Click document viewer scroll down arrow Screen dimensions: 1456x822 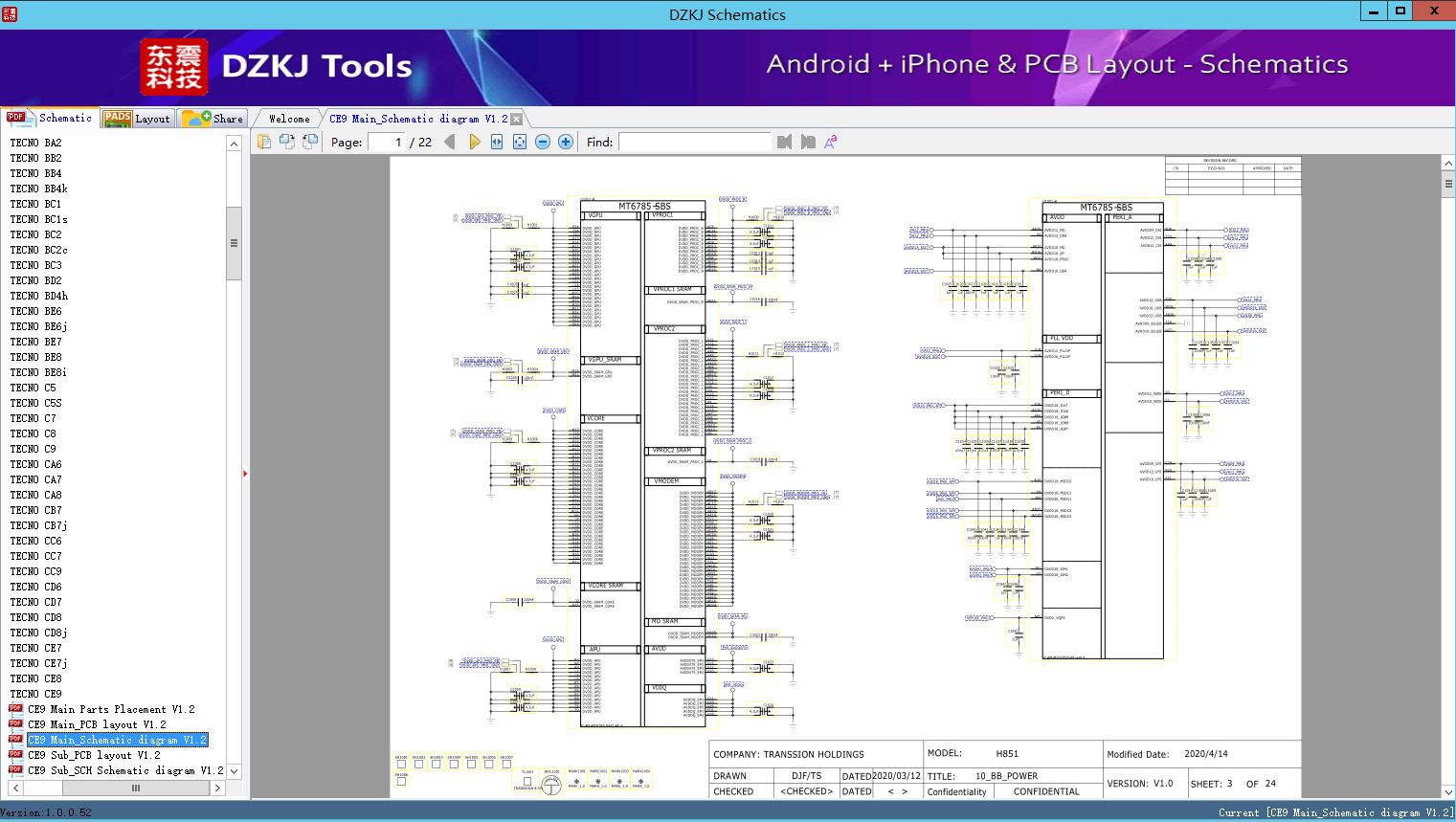pos(1448,792)
